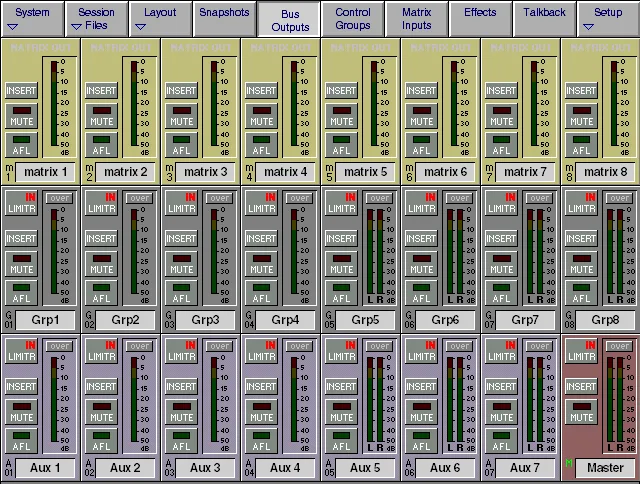Reset the over indicator on Aux 1
640x484 pixels.
tap(60, 346)
